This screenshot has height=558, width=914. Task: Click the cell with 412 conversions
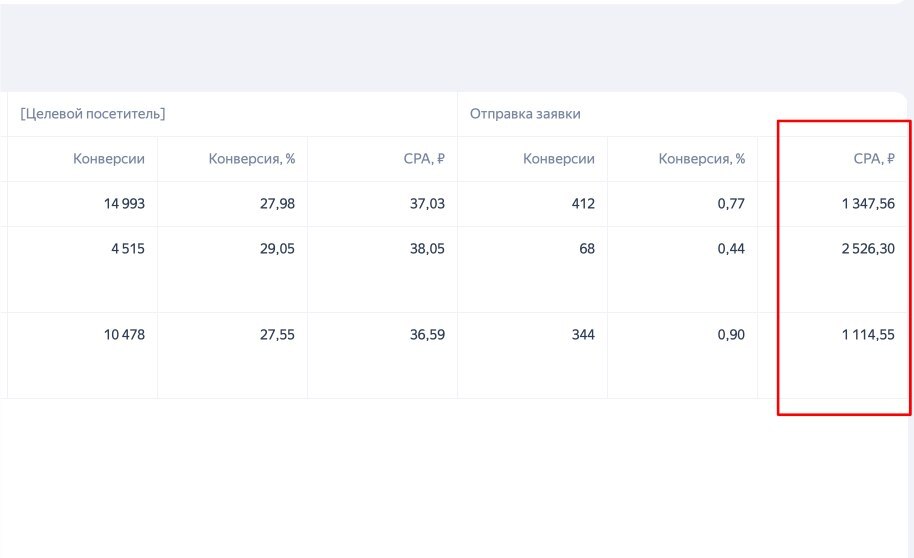581,204
